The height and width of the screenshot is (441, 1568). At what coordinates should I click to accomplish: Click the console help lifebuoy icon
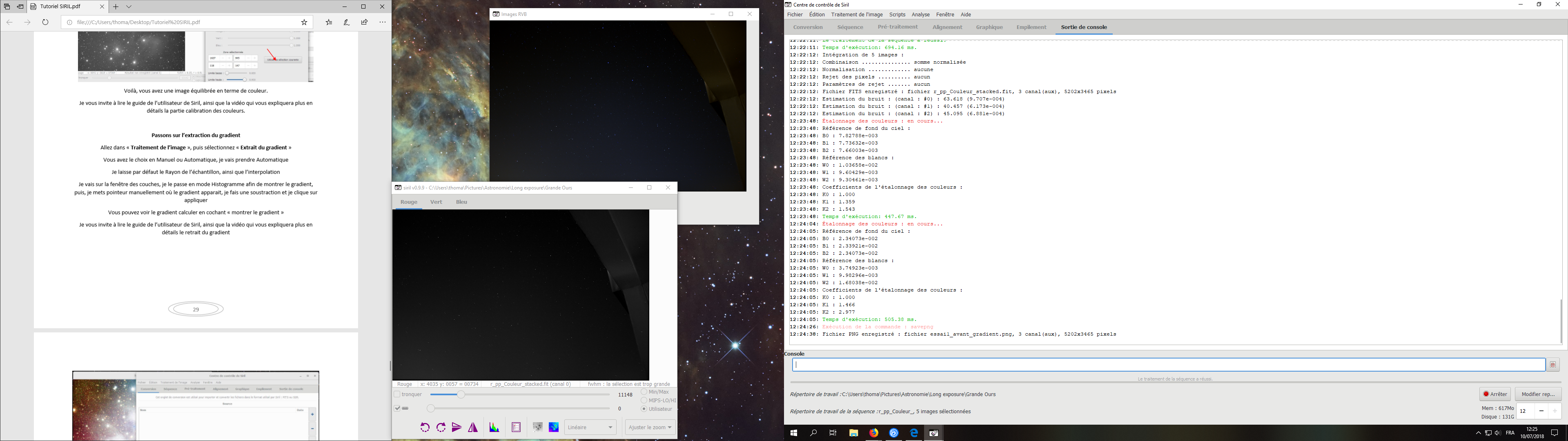tap(1553, 365)
